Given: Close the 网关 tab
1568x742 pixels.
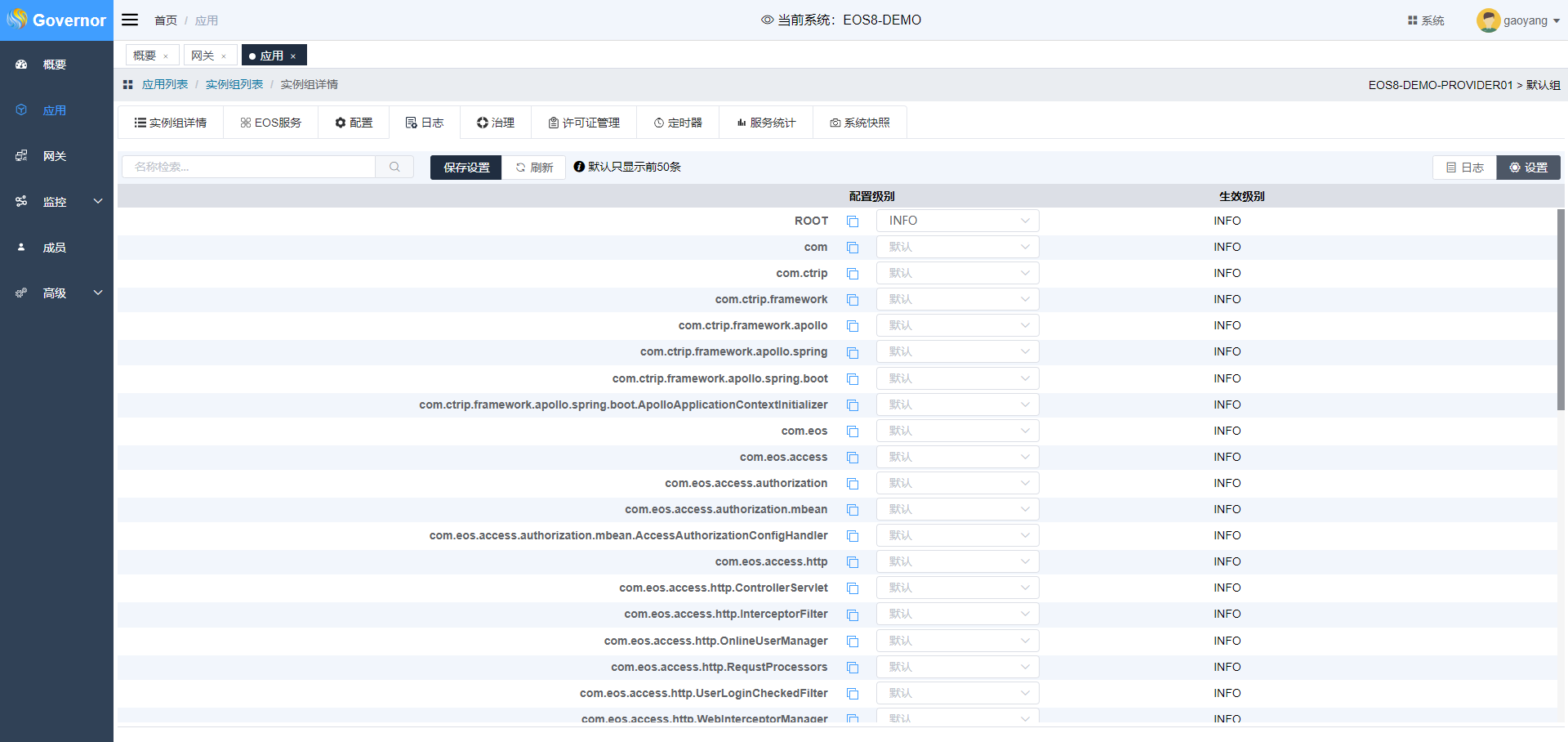Looking at the screenshot, I should [224, 56].
